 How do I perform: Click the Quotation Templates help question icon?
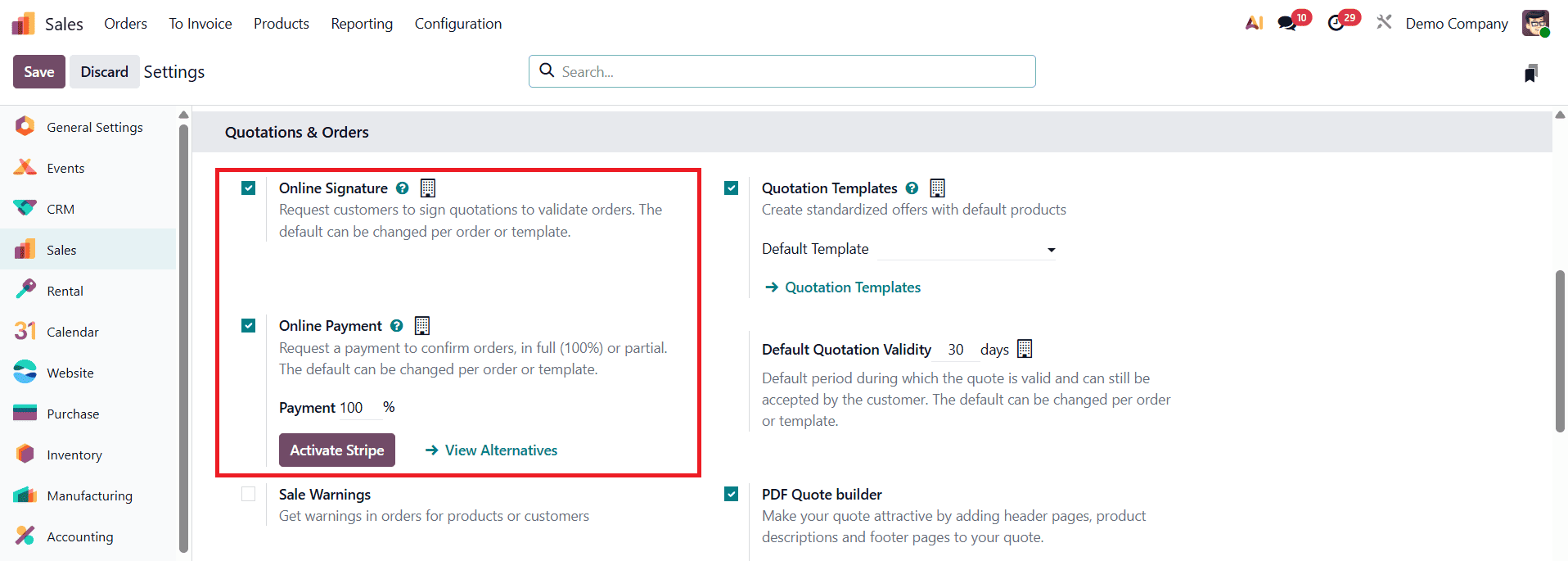(912, 188)
